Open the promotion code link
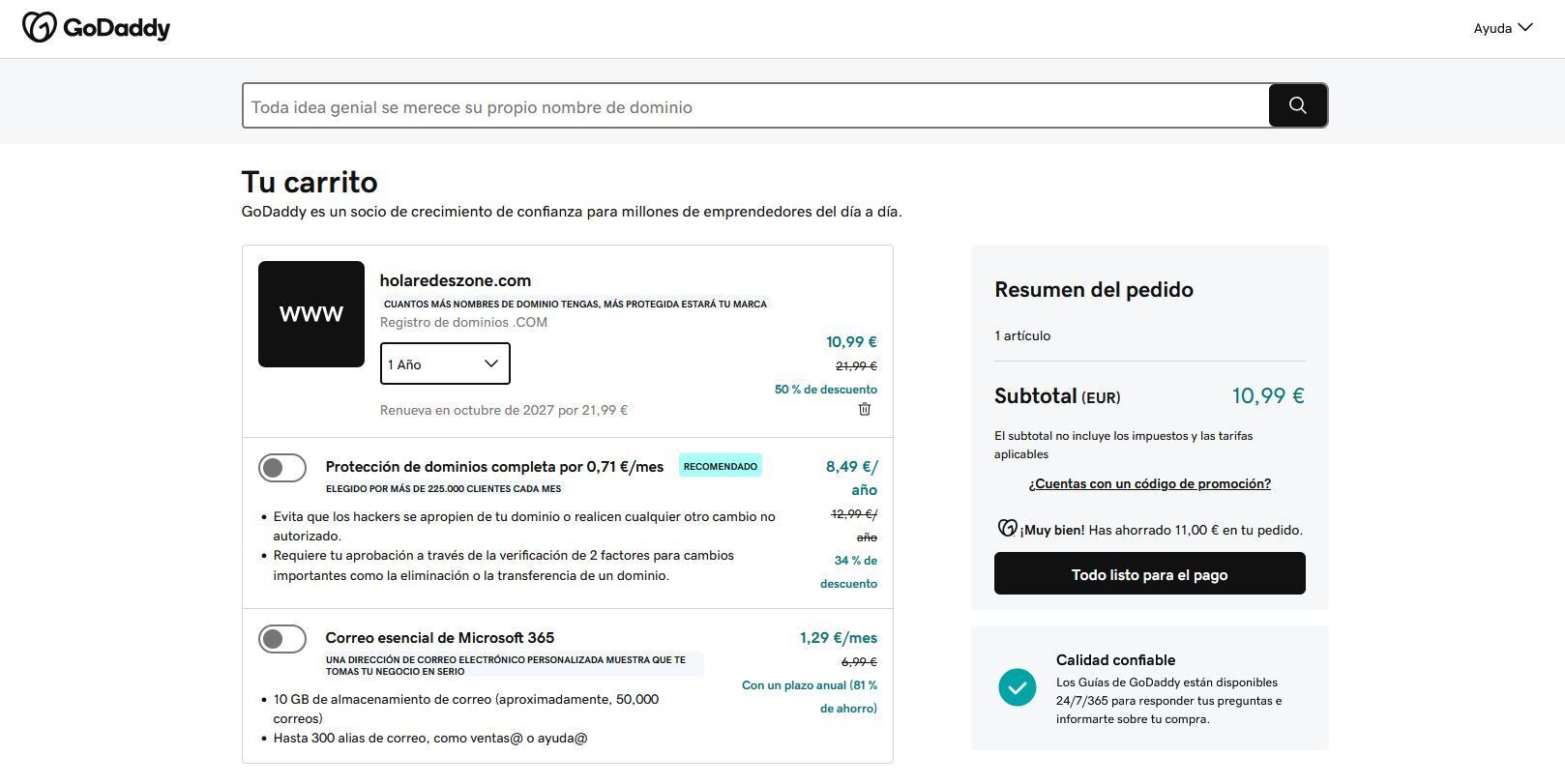The width and height of the screenshot is (1565, 784). (x=1150, y=483)
